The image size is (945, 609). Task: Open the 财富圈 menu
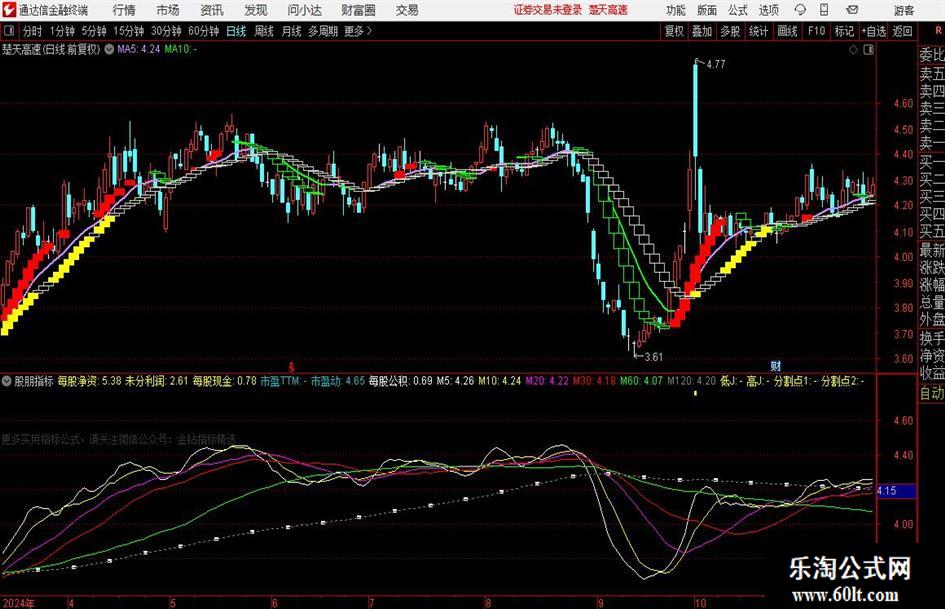[358, 10]
